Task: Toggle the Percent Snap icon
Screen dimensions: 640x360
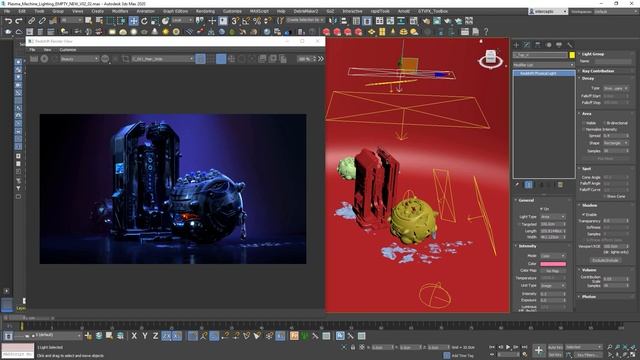Action: 257,21
